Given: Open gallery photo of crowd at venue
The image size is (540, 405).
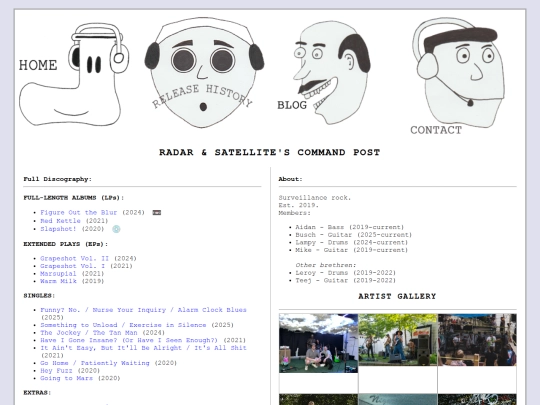Looking at the screenshot, I should [477, 340].
